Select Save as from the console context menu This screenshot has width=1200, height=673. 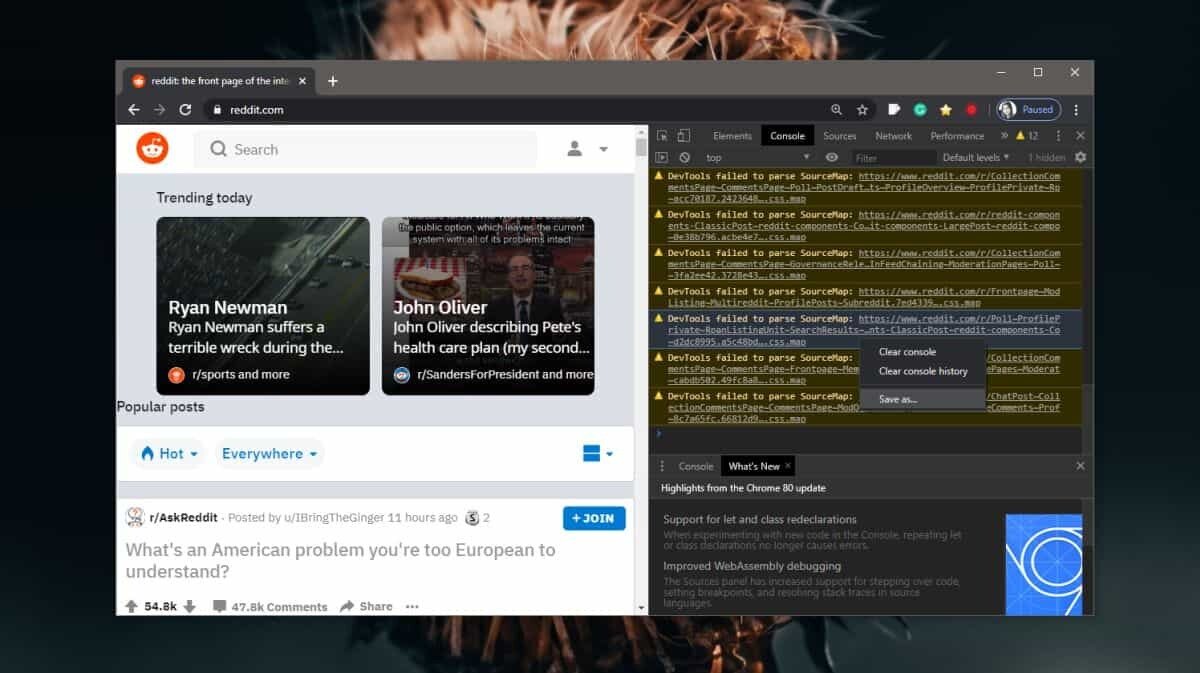tap(897, 398)
